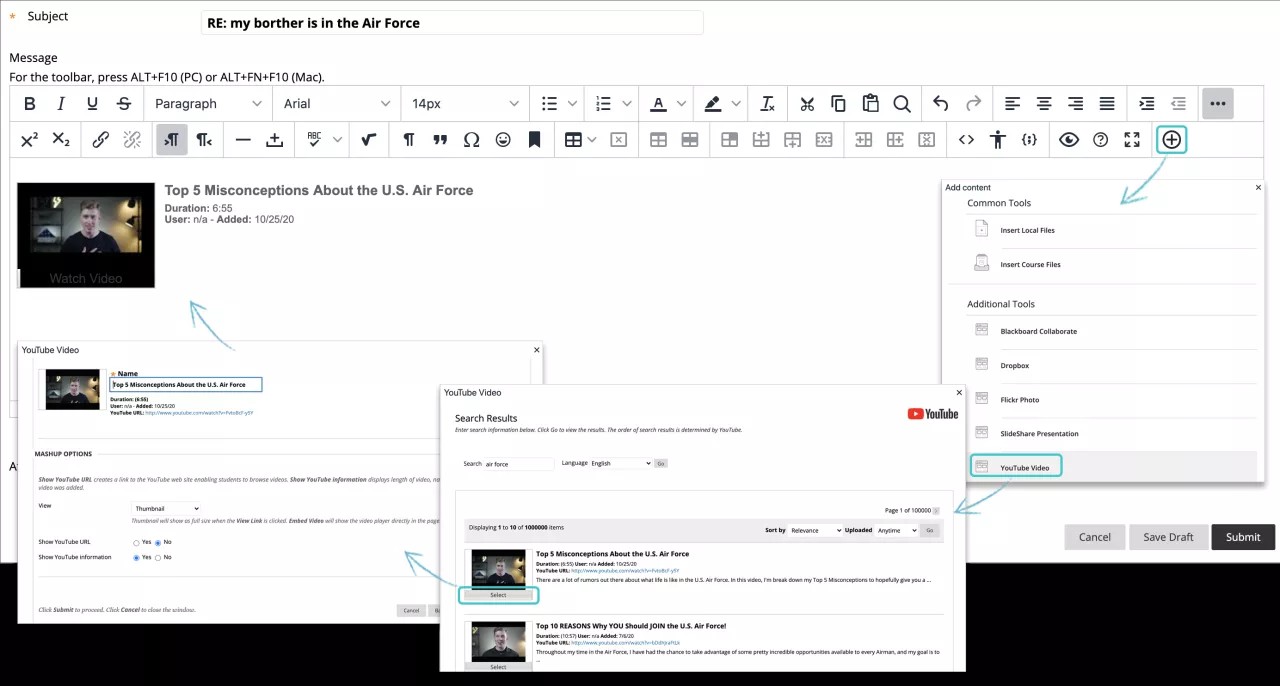Select the superscript icon
The height and width of the screenshot is (686, 1280).
29,139
